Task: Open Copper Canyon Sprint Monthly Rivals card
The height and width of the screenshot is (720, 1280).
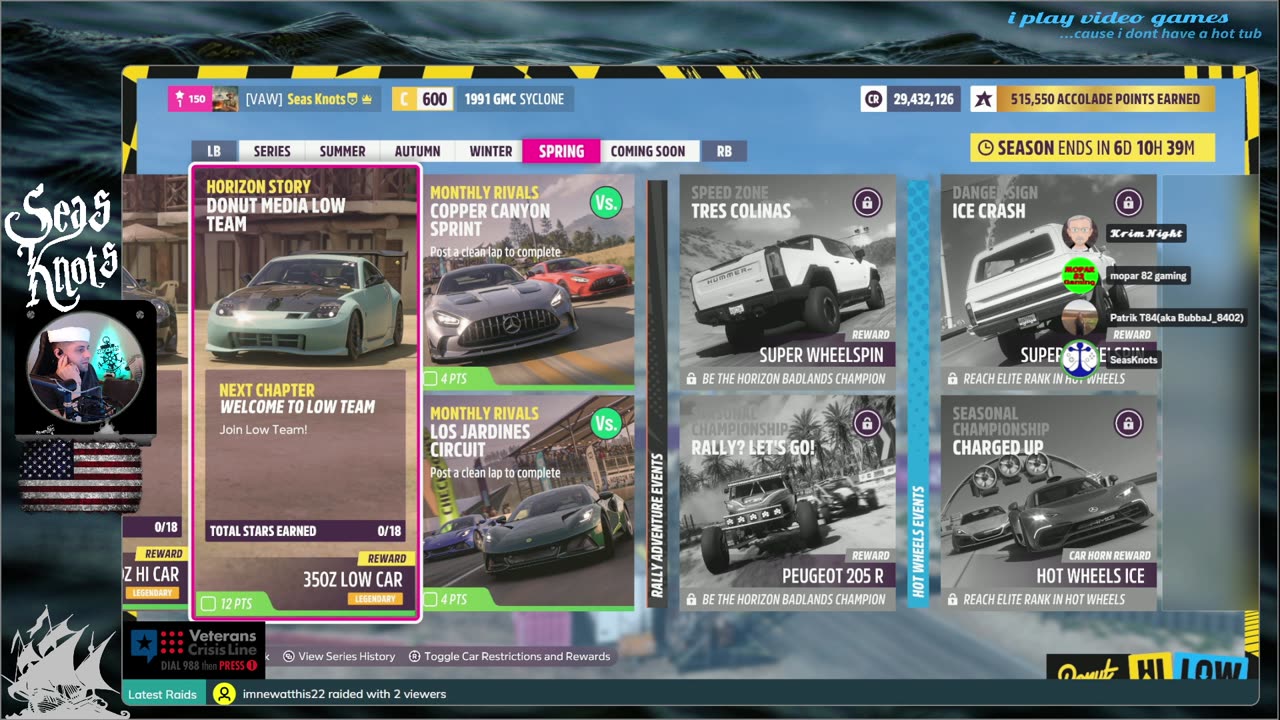Action: (528, 282)
